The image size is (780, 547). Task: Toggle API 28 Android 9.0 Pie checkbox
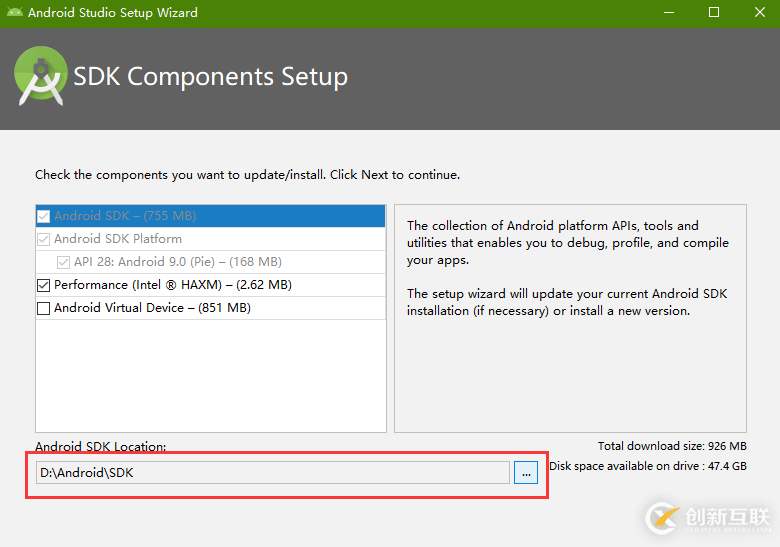(63, 262)
